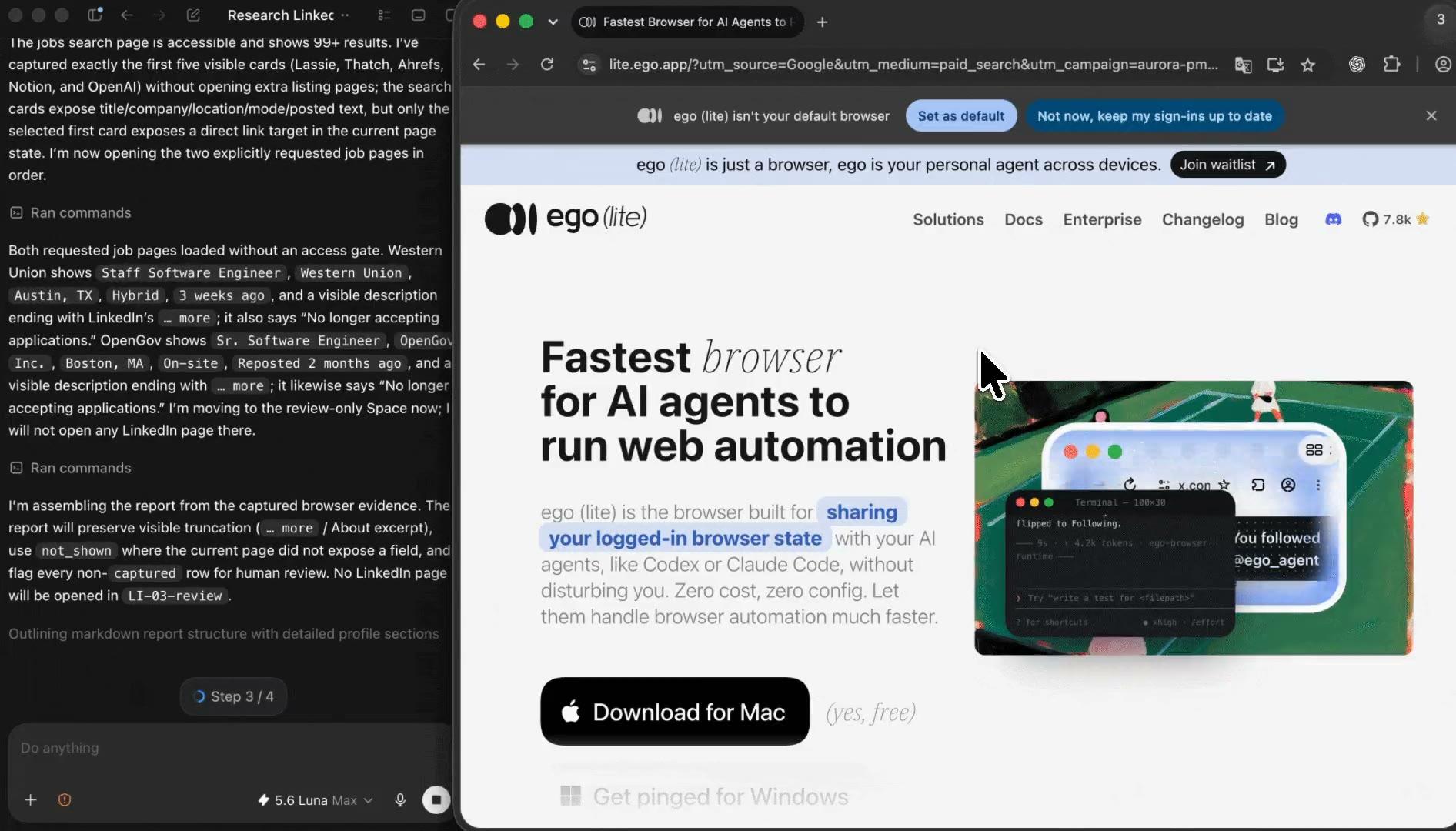
Task: Expand the first "Ran commands" entry
Action: [x=70, y=213]
